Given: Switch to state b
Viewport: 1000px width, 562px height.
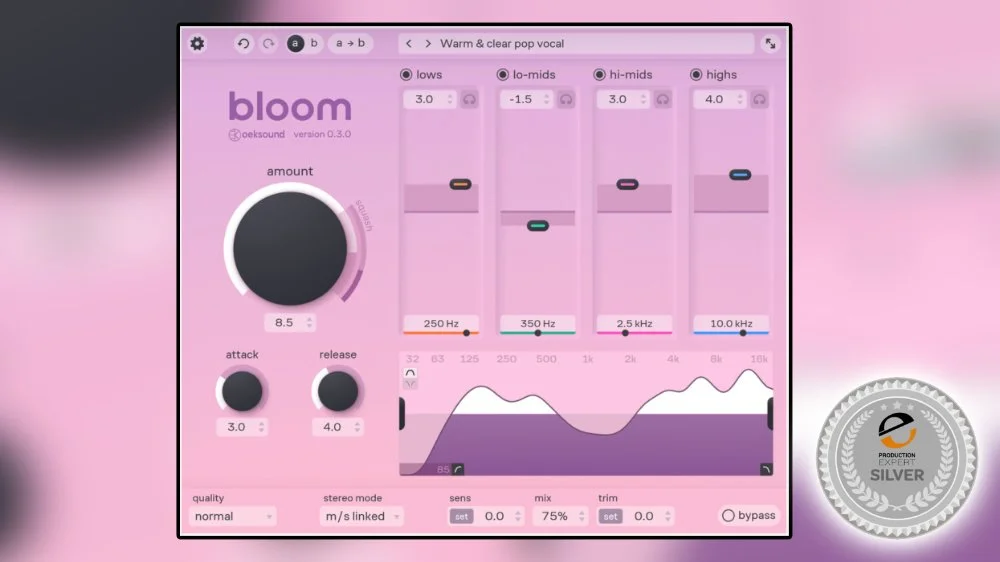Looking at the screenshot, I should point(314,43).
